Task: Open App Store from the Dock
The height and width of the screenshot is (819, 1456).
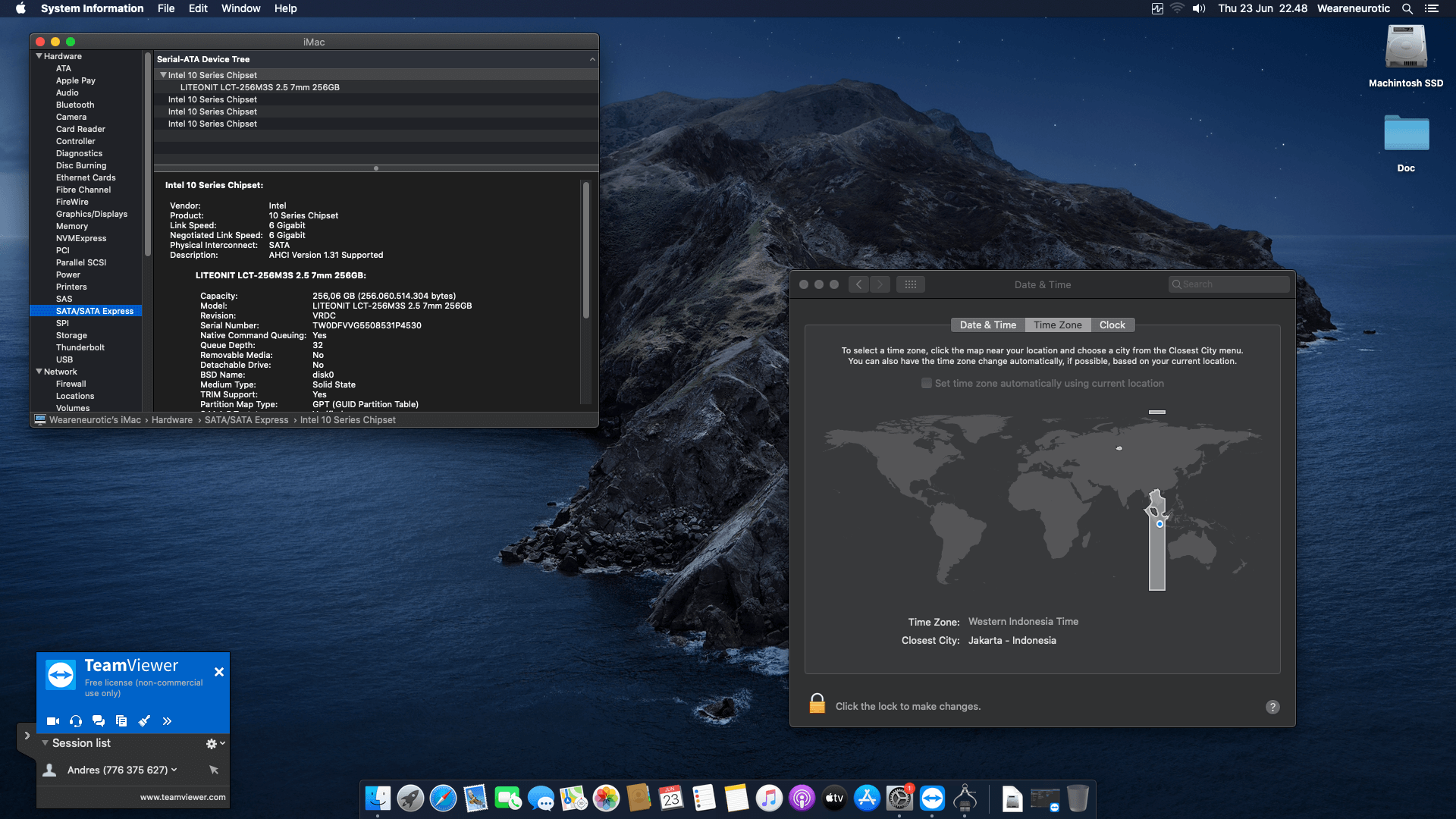Action: [x=867, y=799]
